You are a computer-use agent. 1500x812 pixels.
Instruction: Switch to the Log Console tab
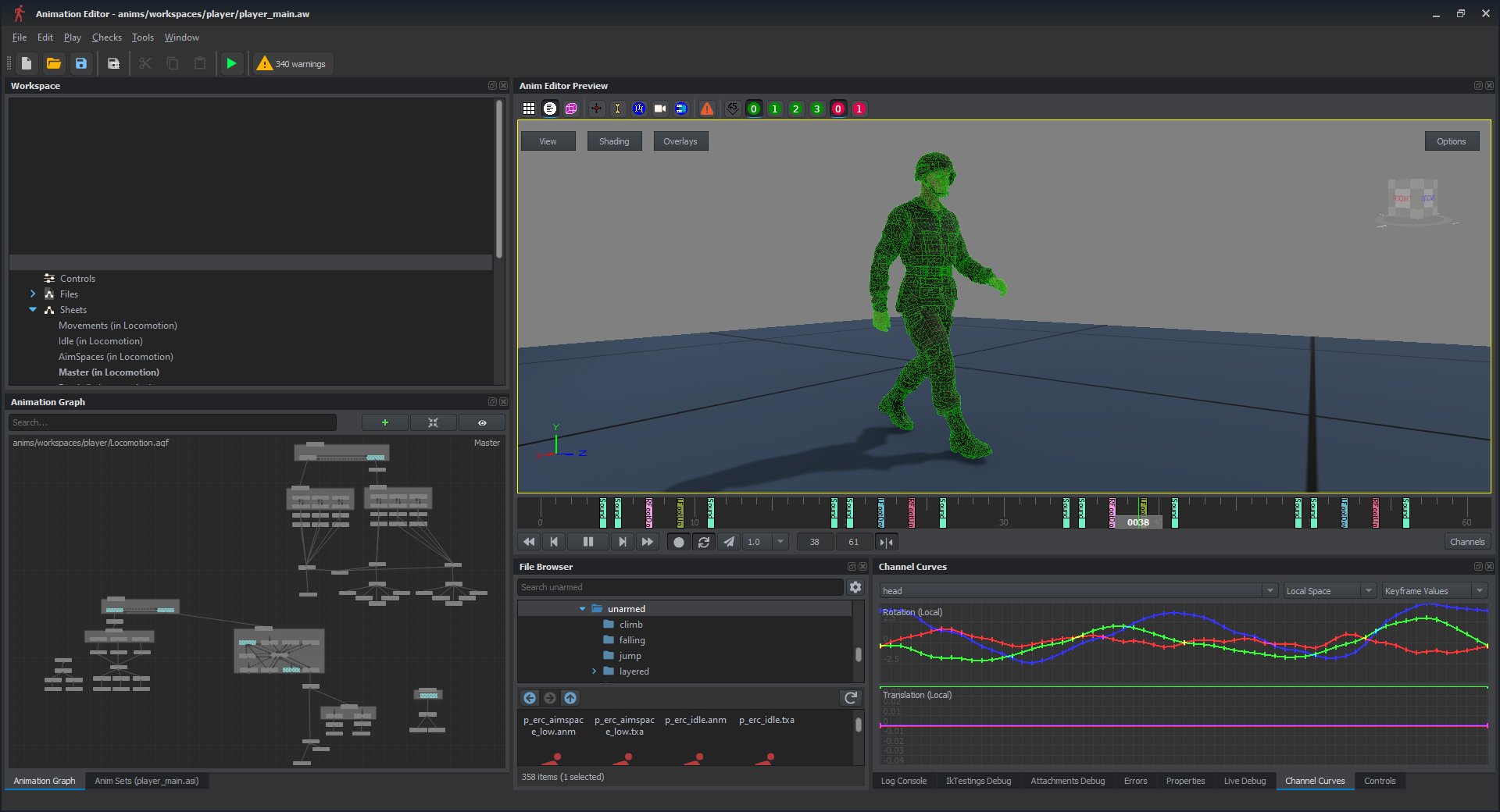click(904, 781)
